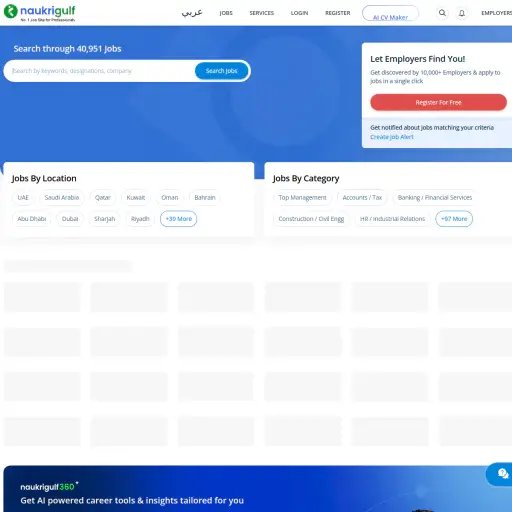This screenshot has height=512, width=512.
Task: Select HR / Industrial Relations category
Action: [x=393, y=219]
